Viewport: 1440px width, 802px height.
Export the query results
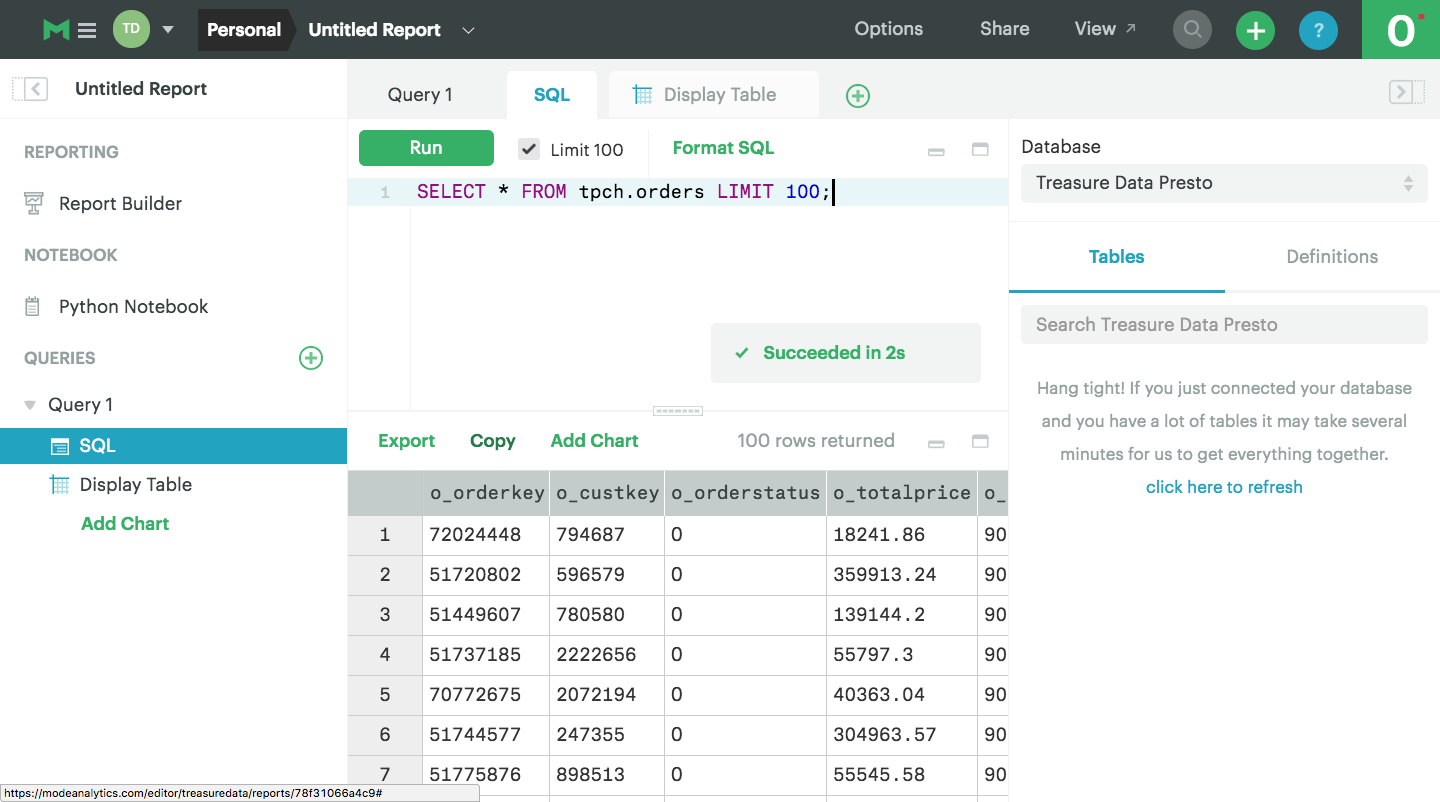tap(406, 441)
